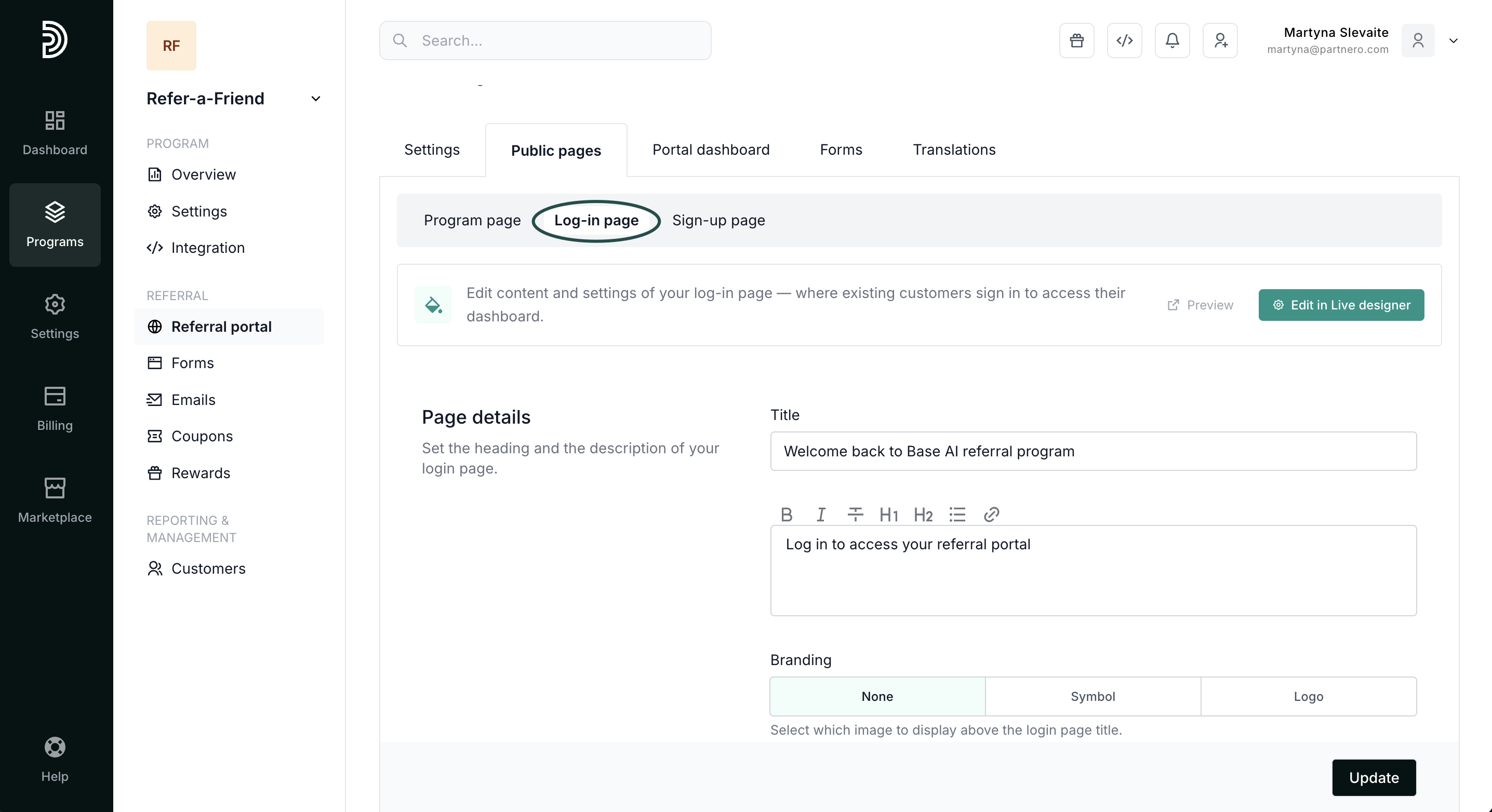Insert bulleted list in description editor

(957, 515)
